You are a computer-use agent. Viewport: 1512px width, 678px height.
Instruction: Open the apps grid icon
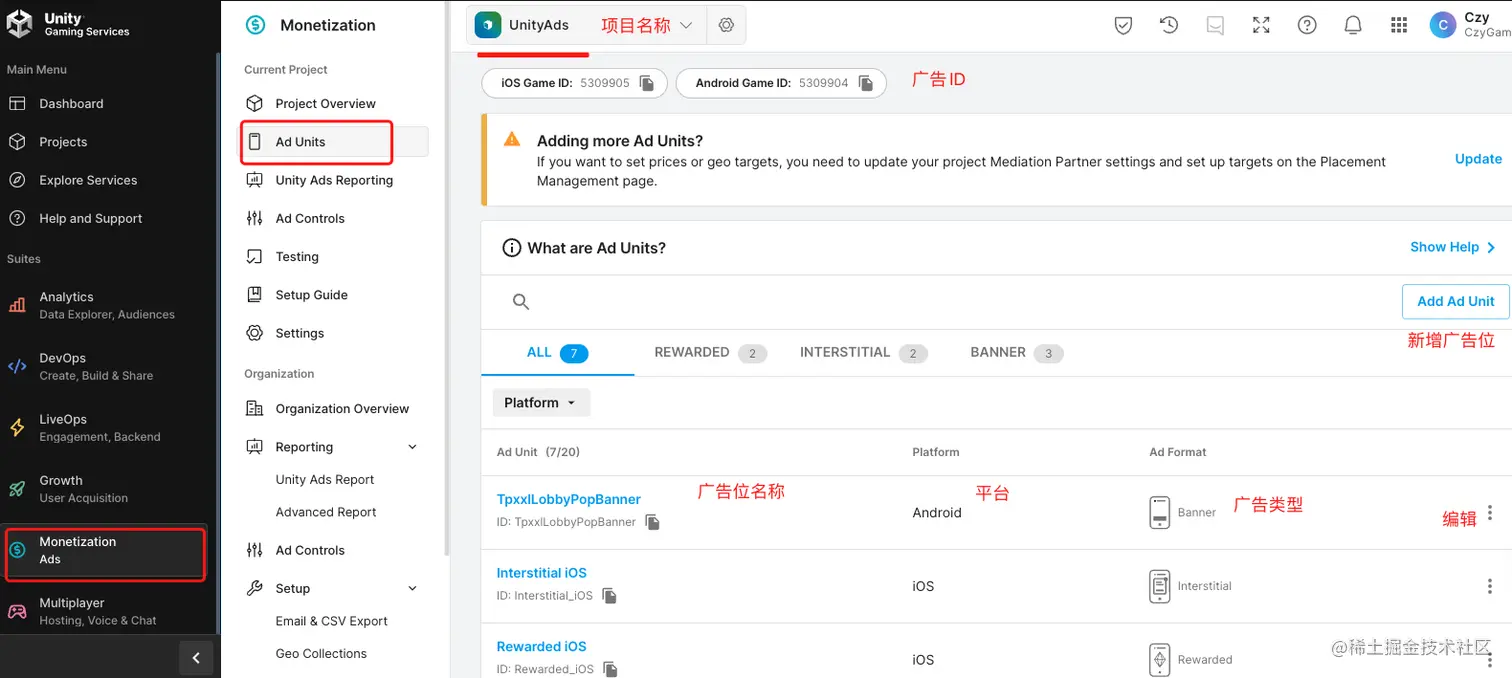(x=1399, y=25)
